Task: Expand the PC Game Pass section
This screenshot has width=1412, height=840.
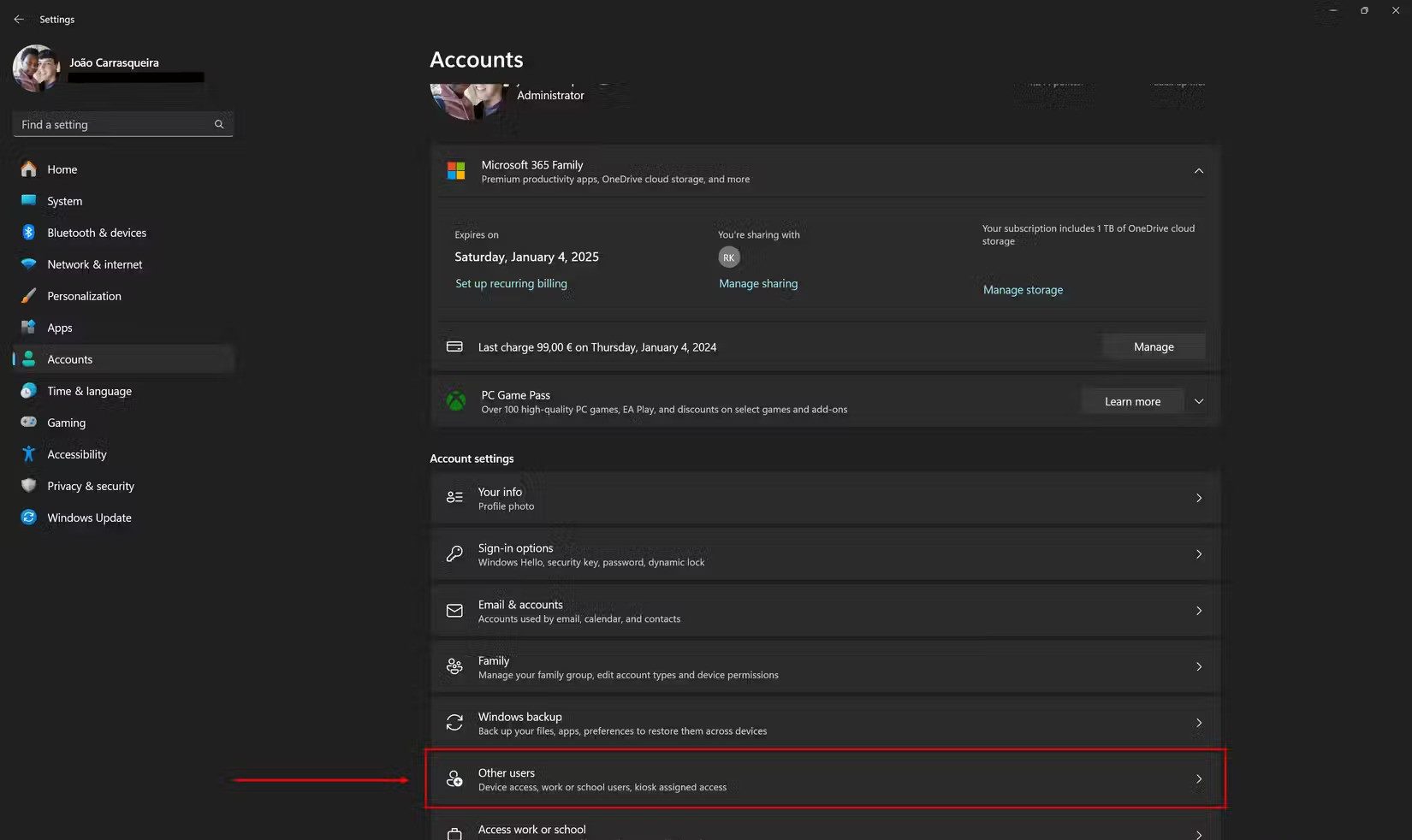Action: click(1198, 401)
